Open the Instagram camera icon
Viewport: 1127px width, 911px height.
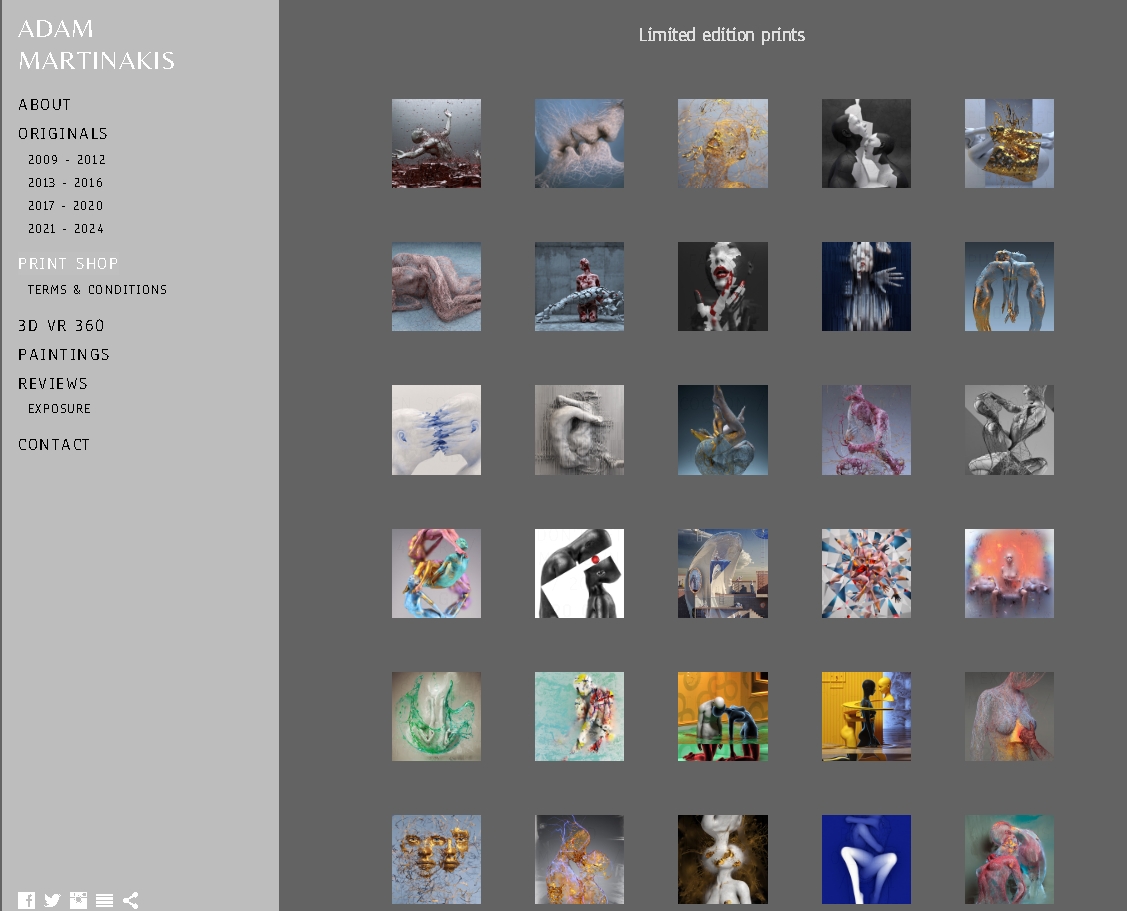tap(78, 900)
